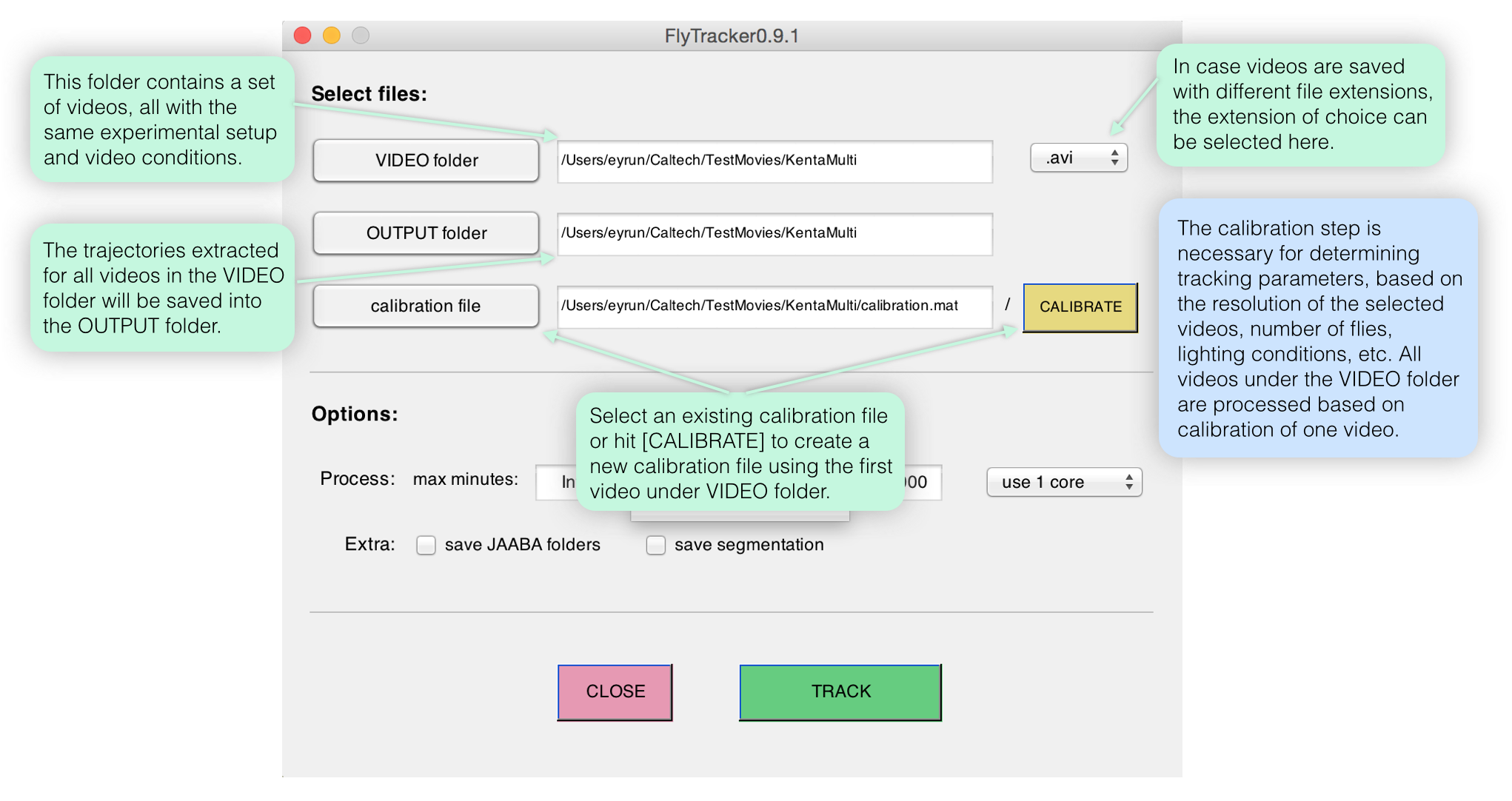Focus the OUTPUT folder path field
Image resolution: width=1512 pixels, height=801 pixels.
[x=774, y=233]
